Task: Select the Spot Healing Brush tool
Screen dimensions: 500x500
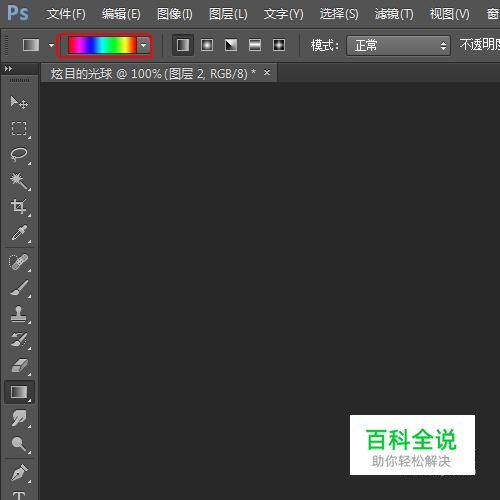Action: 19,262
